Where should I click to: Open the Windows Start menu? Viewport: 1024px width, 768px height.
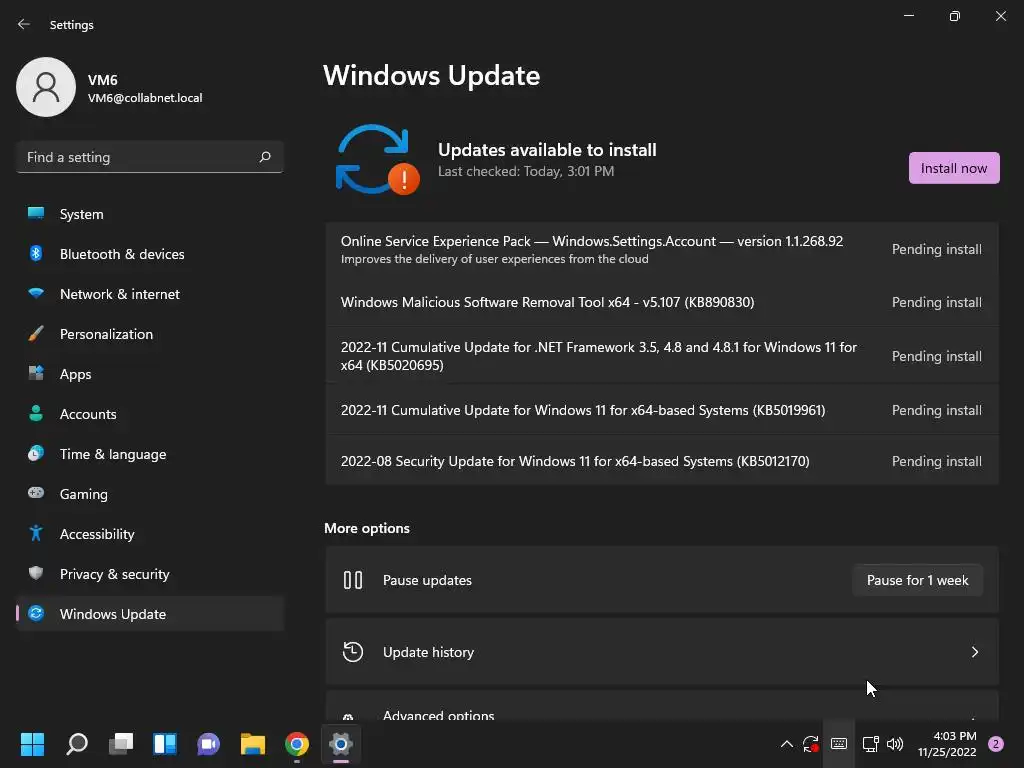tap(32, 744)
